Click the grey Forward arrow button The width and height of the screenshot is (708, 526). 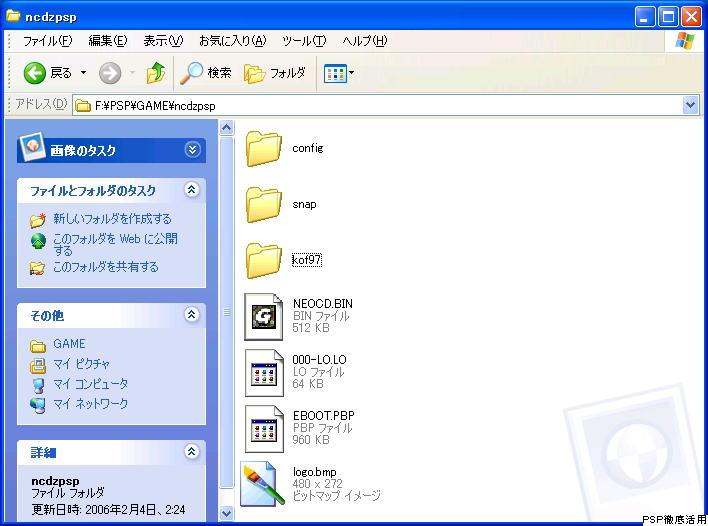110,73
